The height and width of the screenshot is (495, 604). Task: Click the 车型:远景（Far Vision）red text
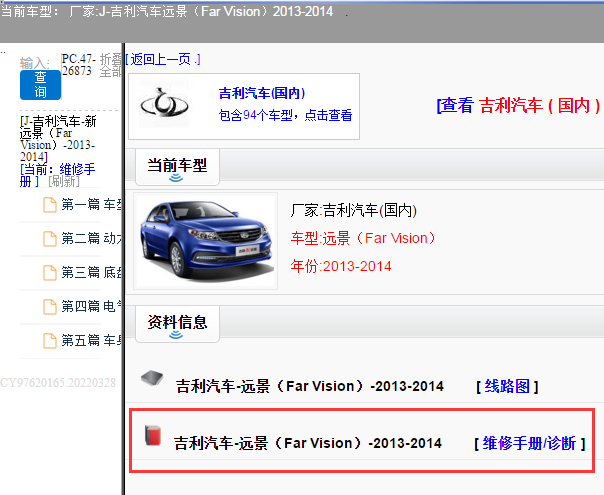[x=363, y=238]
